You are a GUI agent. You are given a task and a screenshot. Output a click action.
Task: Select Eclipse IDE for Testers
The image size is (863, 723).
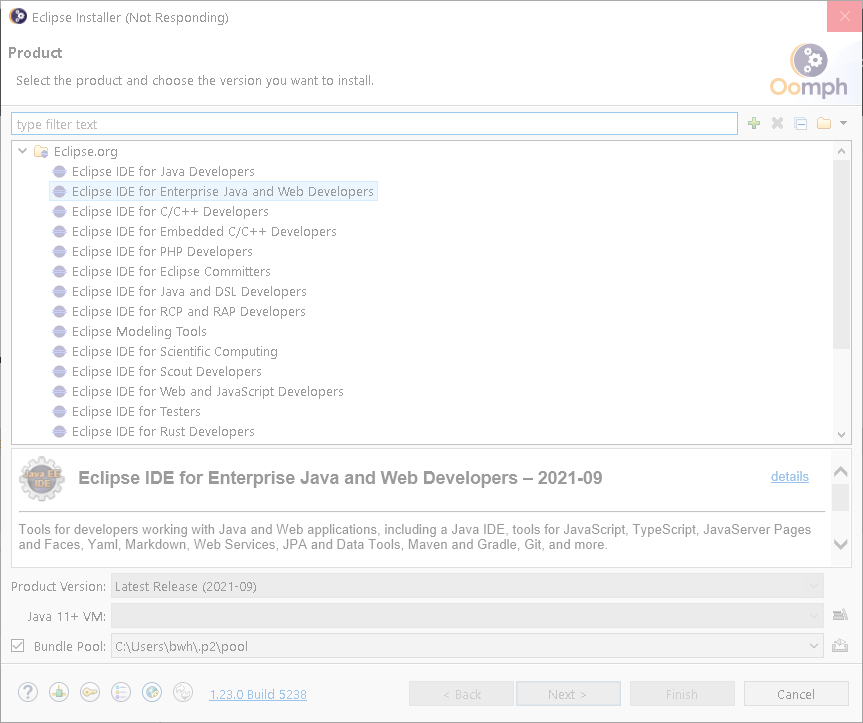click(136, 412)
